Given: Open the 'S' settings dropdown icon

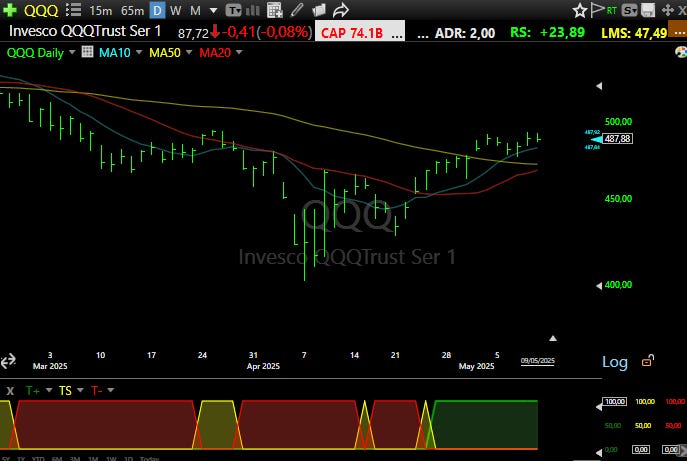Looking at the screenshot, I should [630, 10].
